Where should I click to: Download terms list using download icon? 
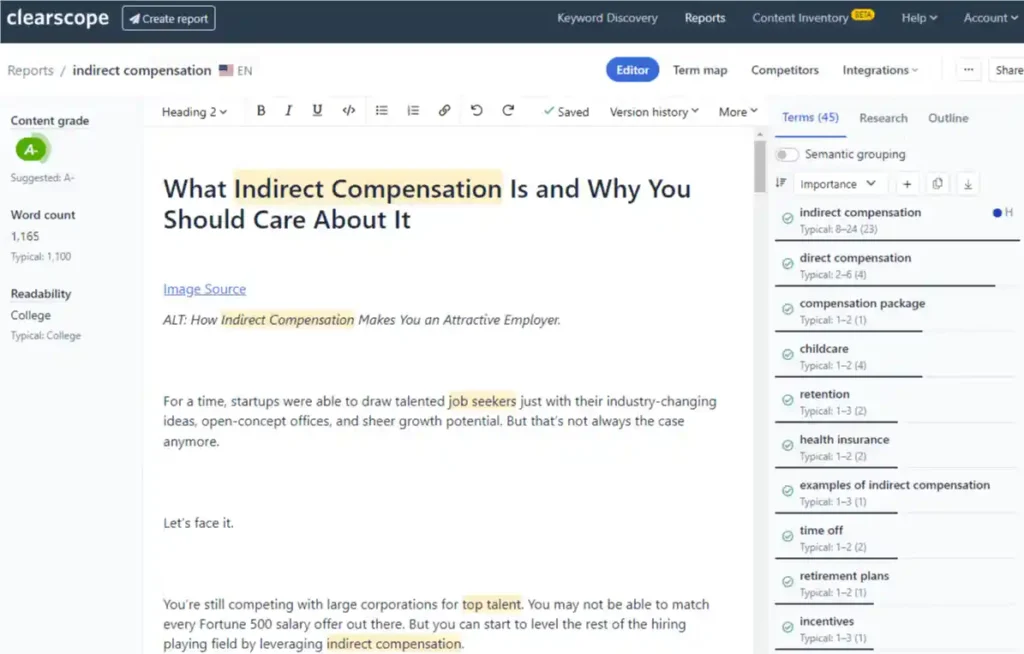coord(968,185)
